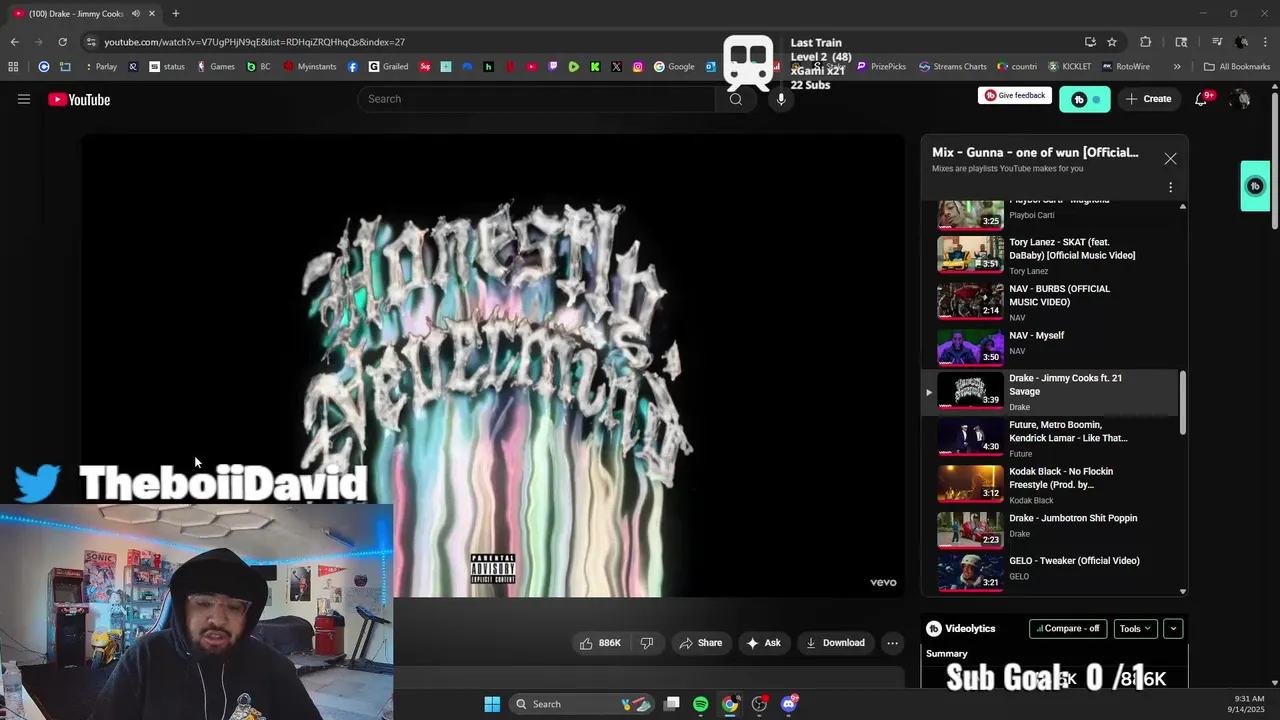Open the Myinstants bookmark
This screenshot has height=720, width=1280.
tap(311, 67)
